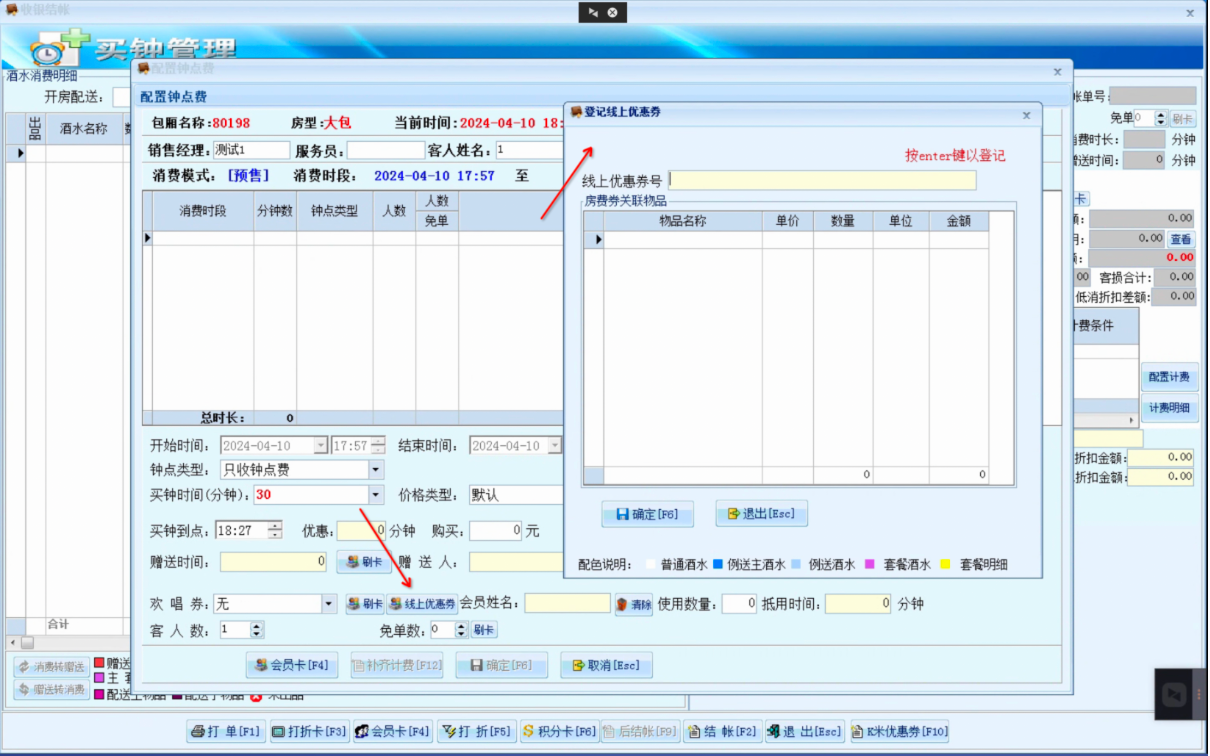Open the 欢唱券 dropdown list

pos(329,604)
